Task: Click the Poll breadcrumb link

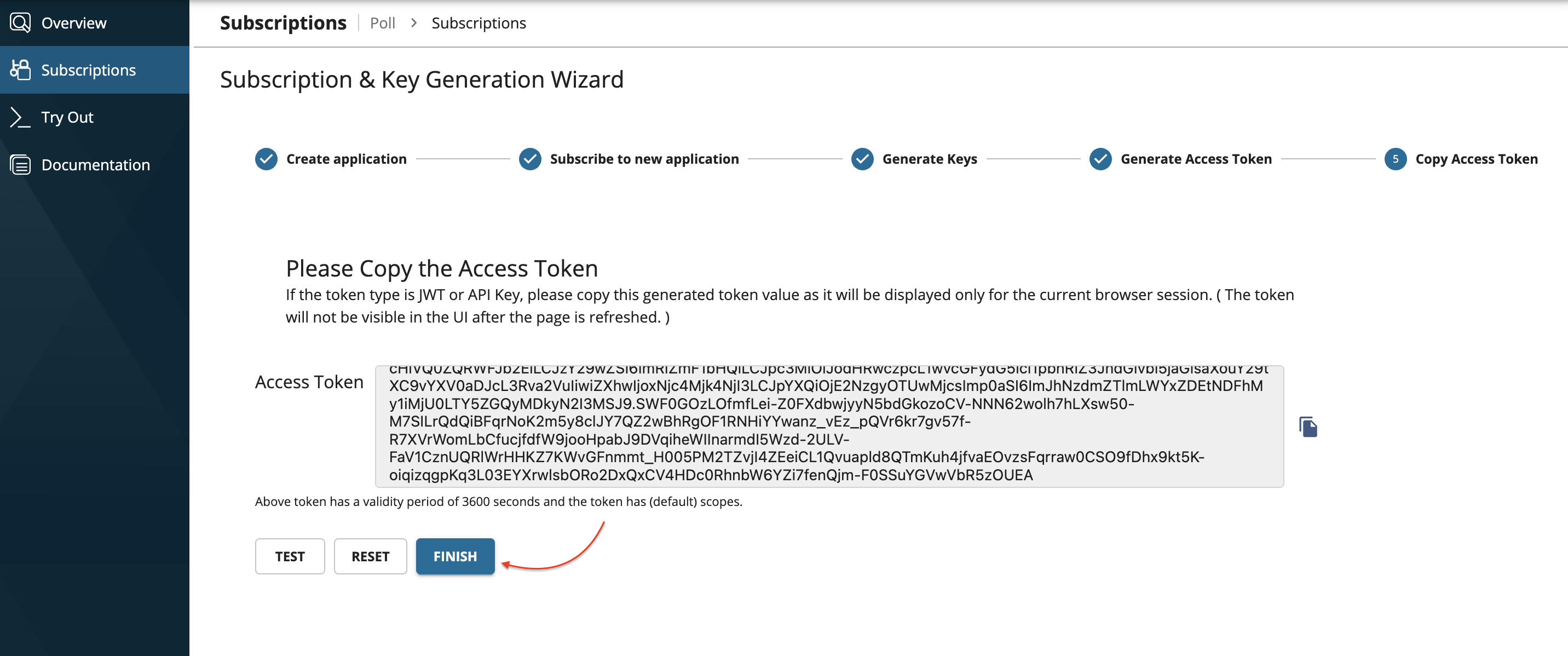Action: pyautogui.click(x=382, y=23)
